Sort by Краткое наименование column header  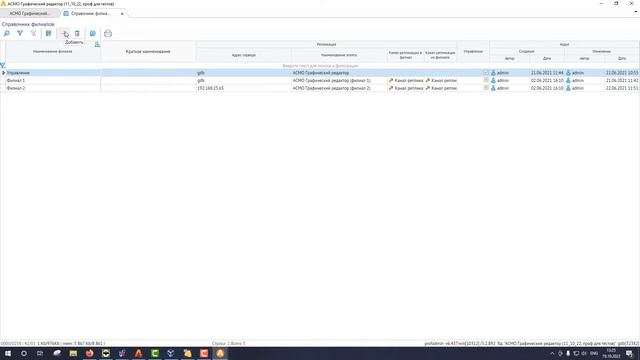tap(148, 51)
